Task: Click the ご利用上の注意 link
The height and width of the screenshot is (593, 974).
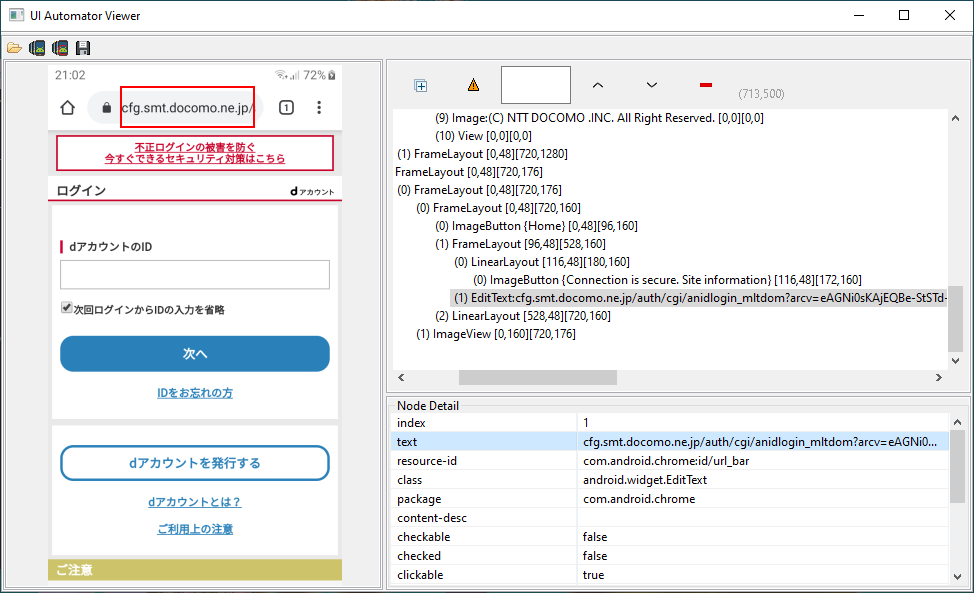Action: (x=195, y=529)
